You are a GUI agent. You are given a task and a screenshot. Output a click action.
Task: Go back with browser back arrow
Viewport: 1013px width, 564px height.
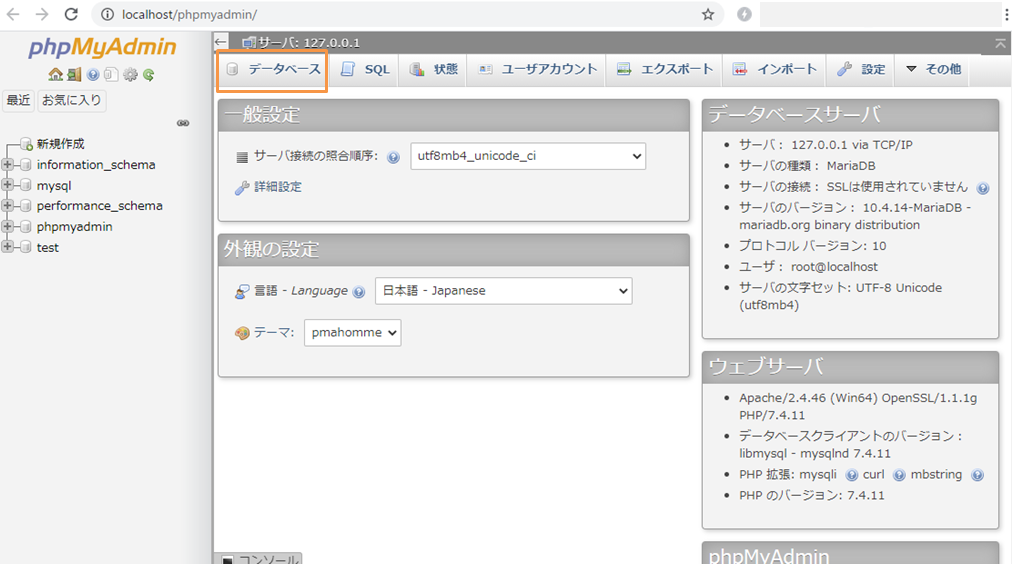click(x=13, y=14)
